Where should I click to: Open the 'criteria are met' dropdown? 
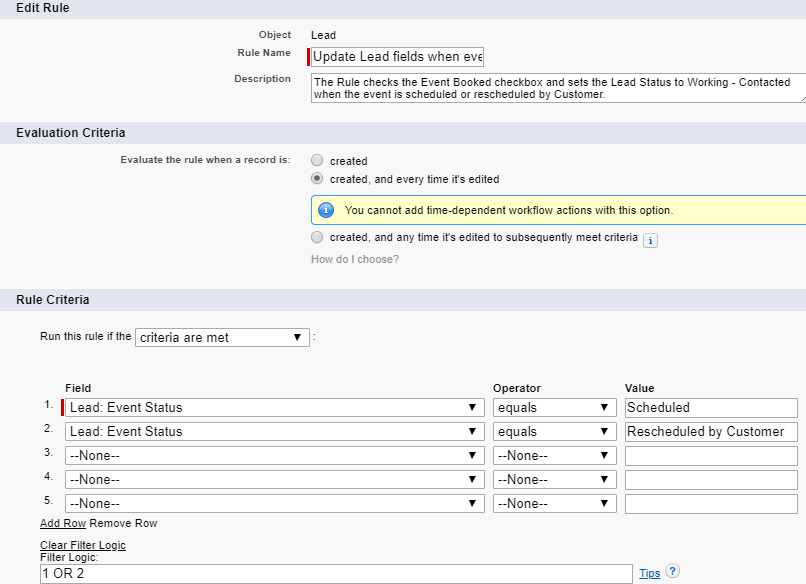click(222, 338)
